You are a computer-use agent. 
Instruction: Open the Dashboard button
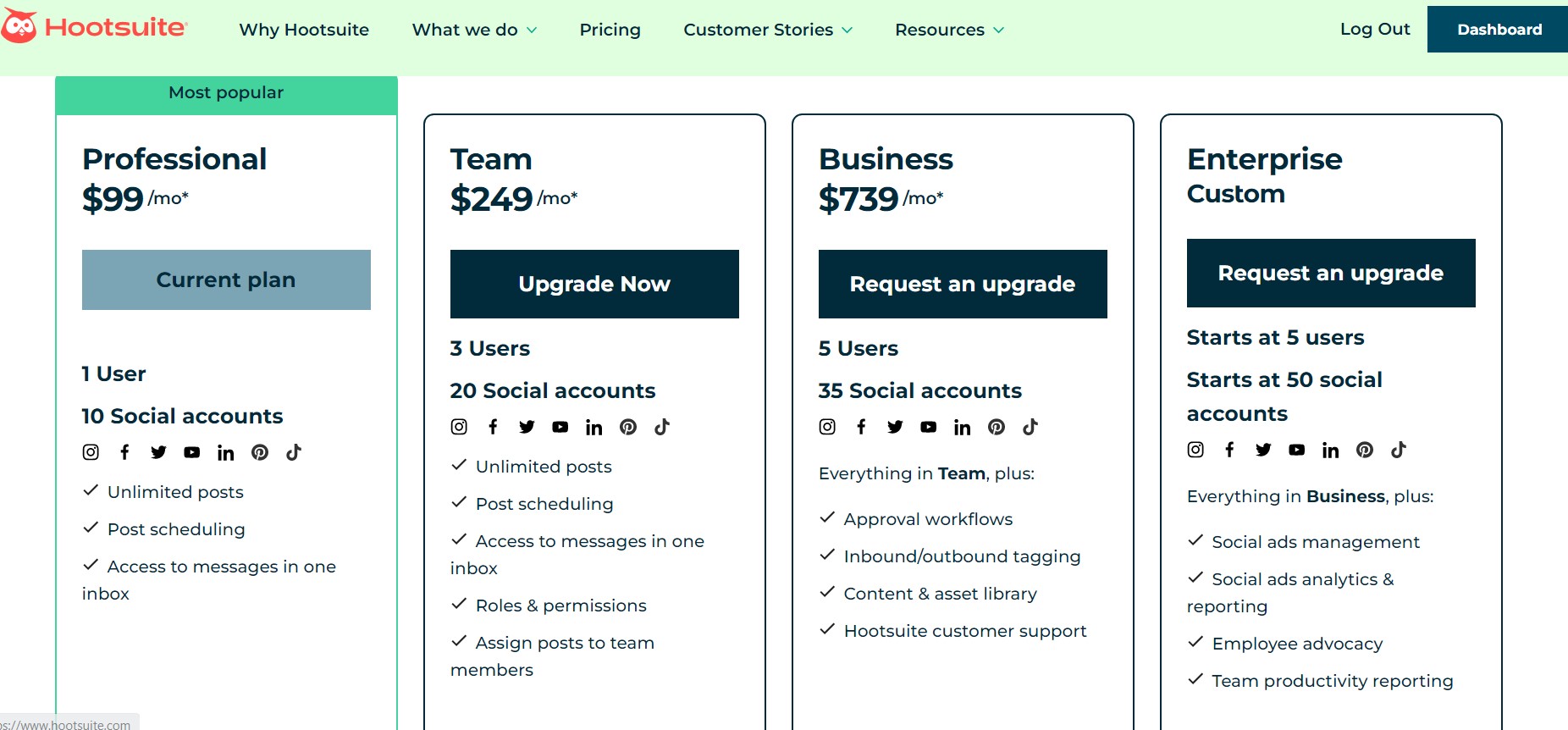click(1498, 29)
